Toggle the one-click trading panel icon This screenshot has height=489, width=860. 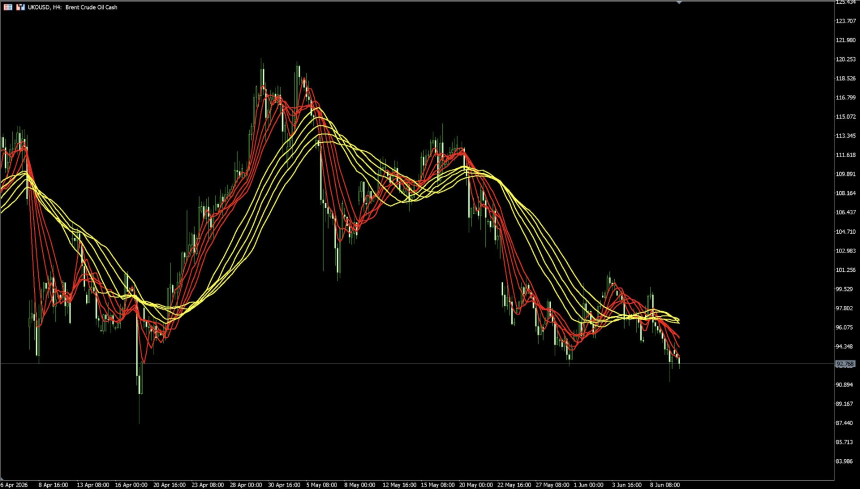tap(20, 7)
